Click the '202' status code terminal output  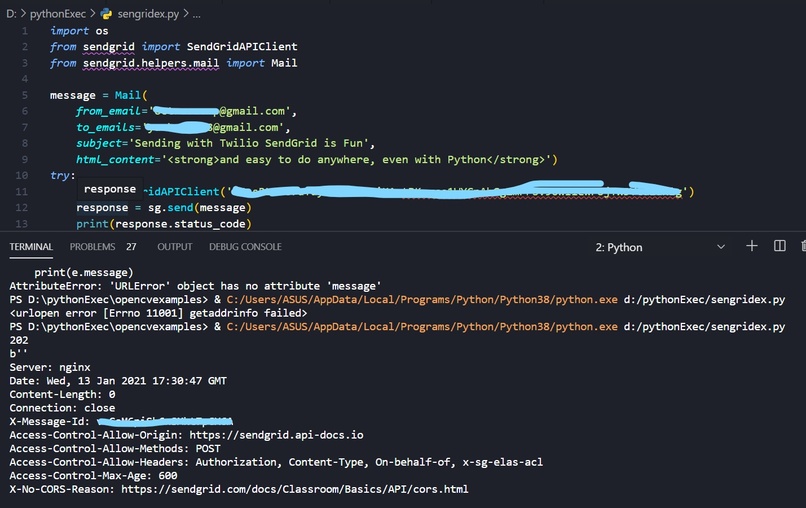(19, 340)
